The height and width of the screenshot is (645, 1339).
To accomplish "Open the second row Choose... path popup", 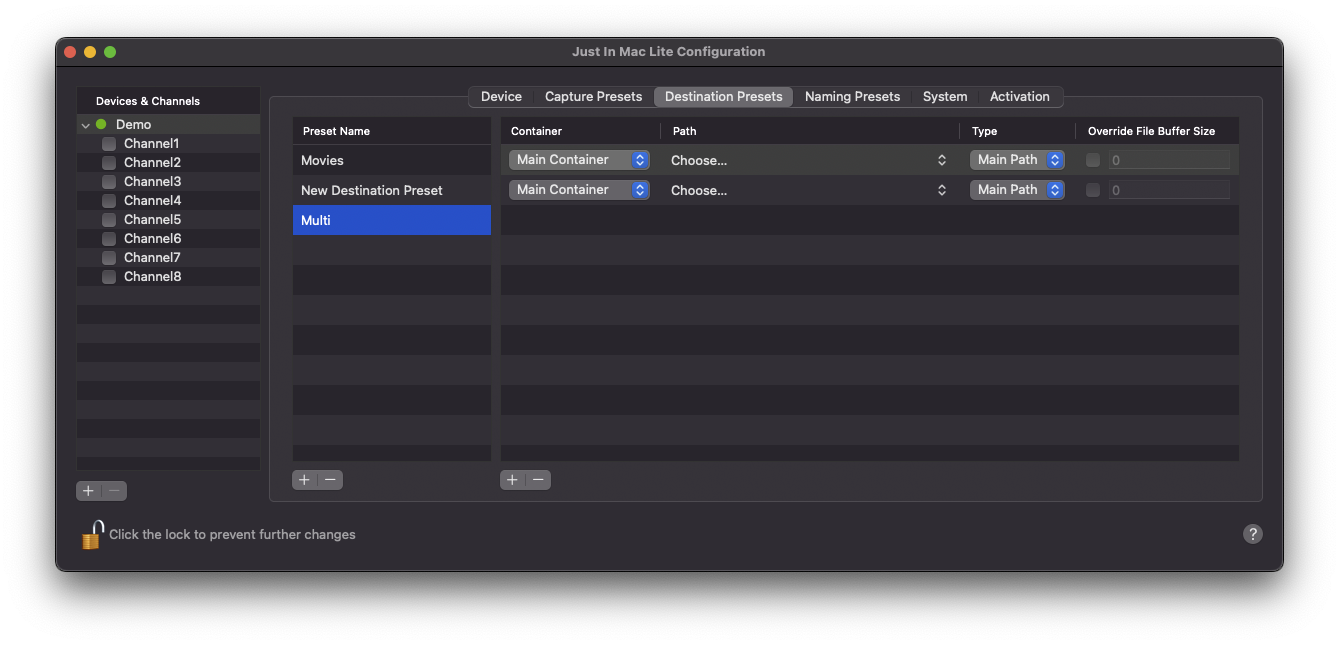I will click(808, 190).
